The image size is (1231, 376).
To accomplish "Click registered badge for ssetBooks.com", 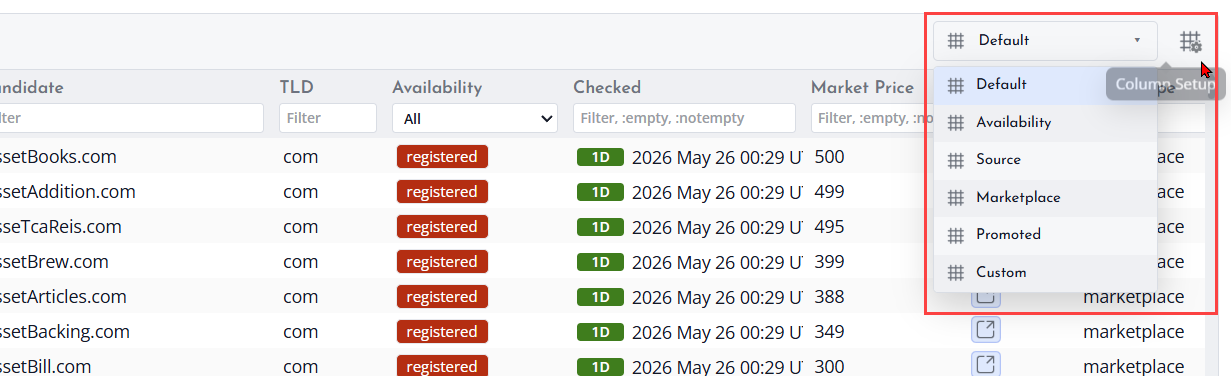I will pos(442,157).
